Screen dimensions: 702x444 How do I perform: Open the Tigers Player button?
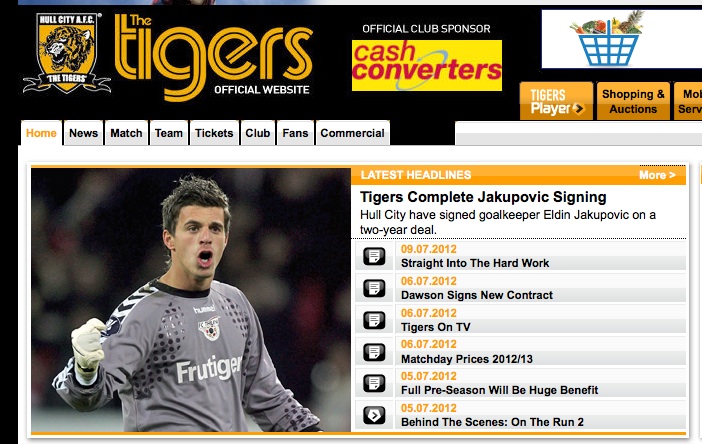556,101
